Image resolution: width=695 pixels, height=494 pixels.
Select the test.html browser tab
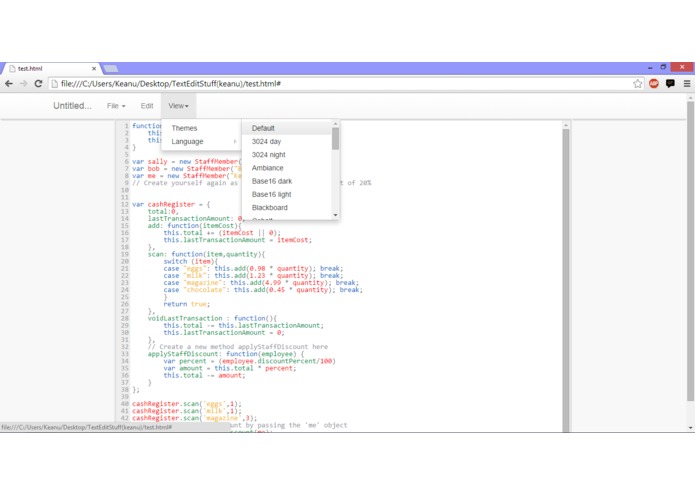51,68
